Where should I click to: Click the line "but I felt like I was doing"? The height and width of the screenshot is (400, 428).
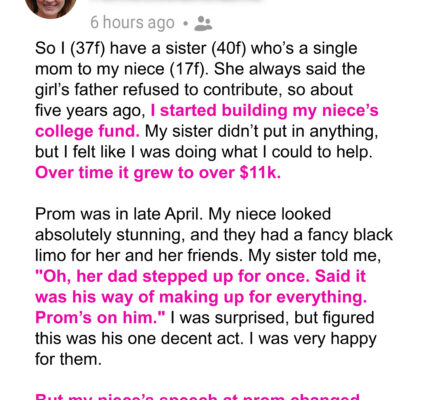203,152
